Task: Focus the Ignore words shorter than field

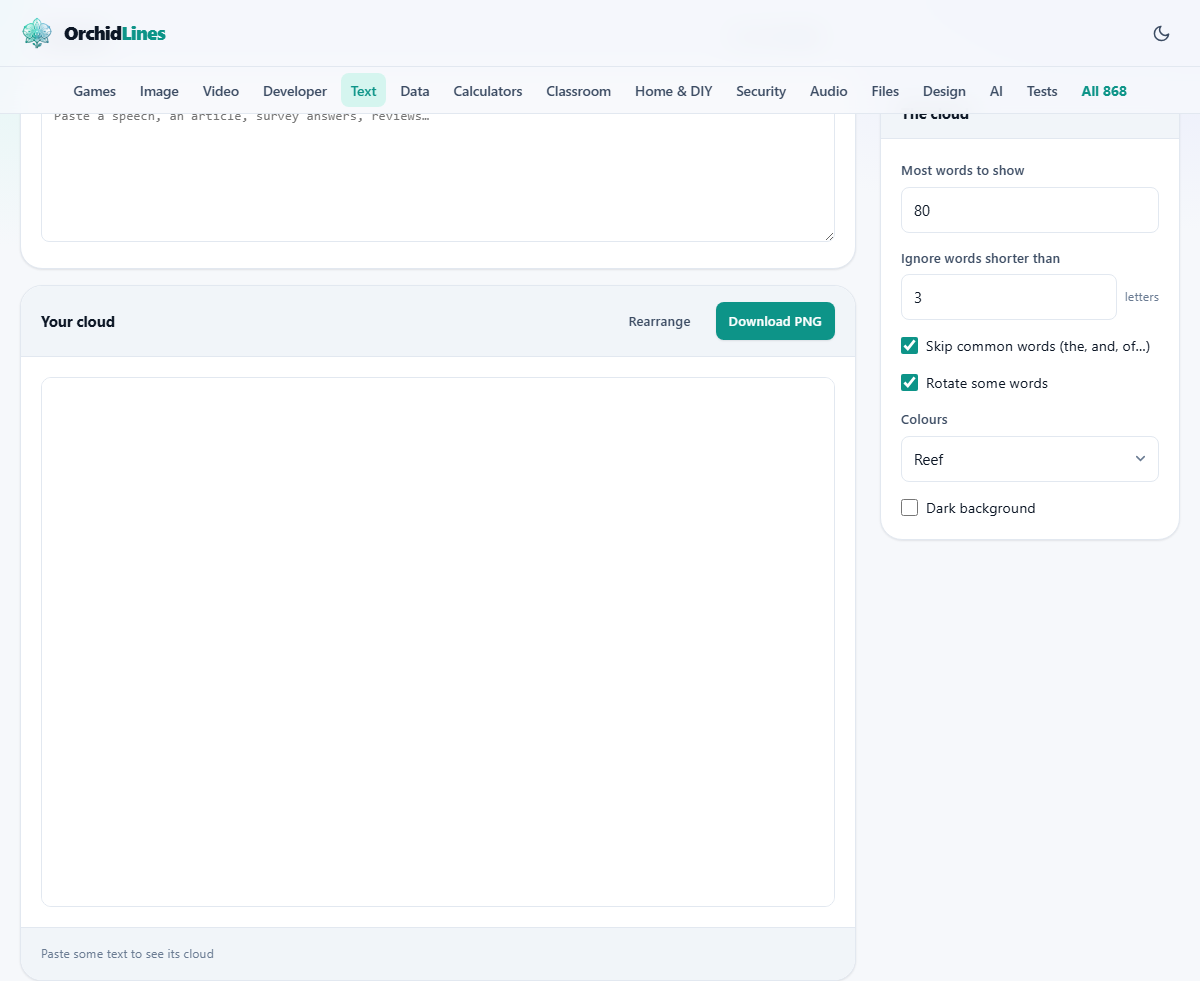Action: click(x=1009, y=297)
